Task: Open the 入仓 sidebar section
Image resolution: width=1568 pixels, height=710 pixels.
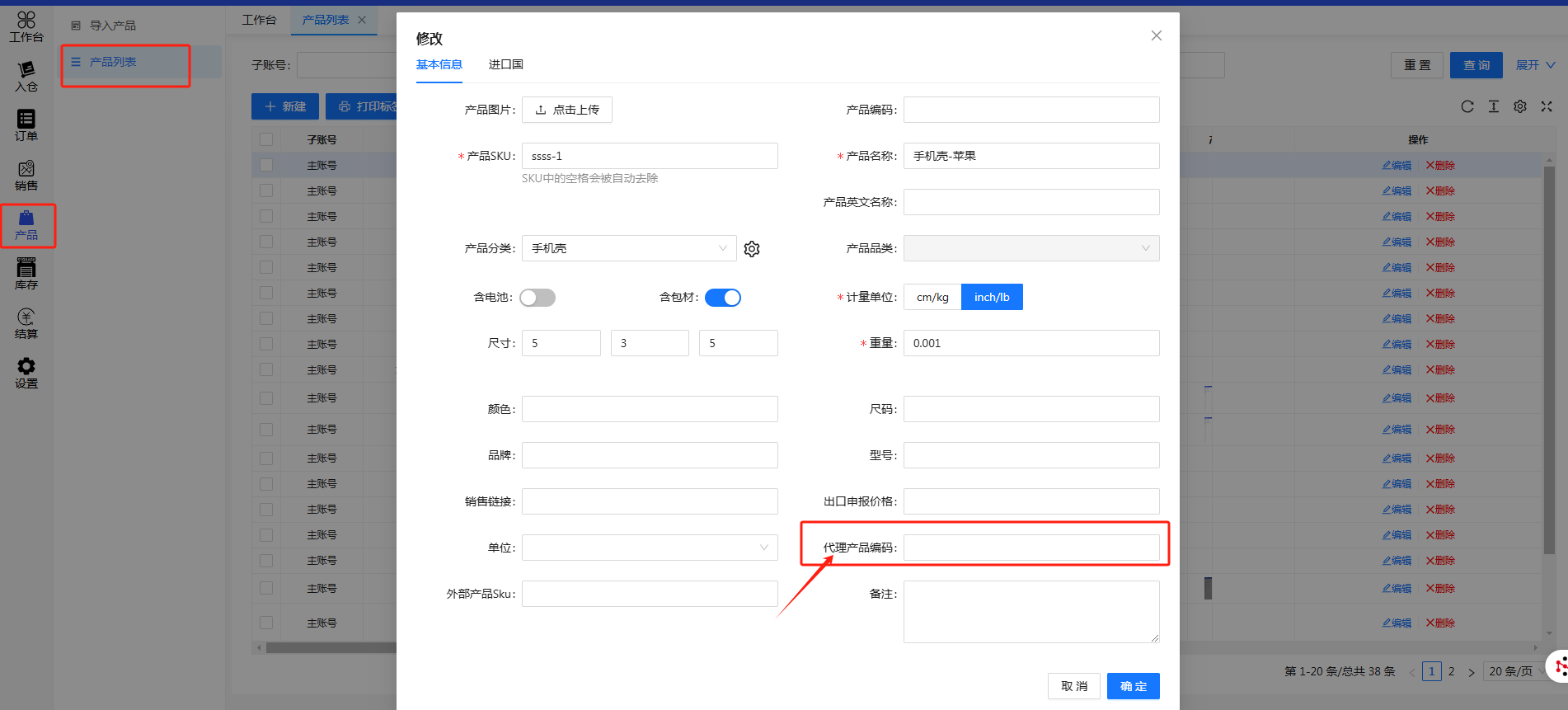Action: tap(26, 77)
